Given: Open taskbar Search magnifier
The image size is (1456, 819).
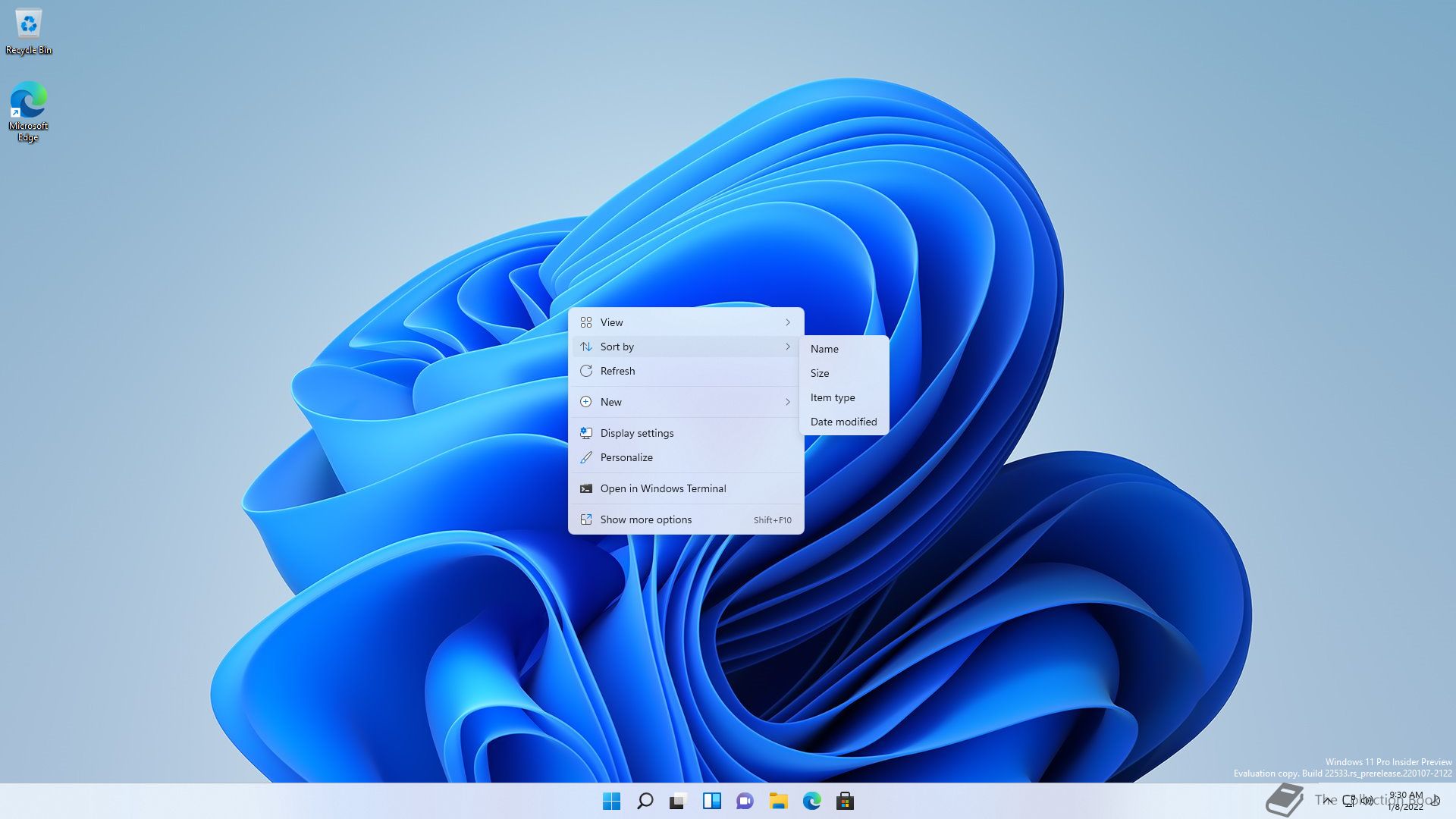Looking at the screenshot, I should click(x=645, y=801).
